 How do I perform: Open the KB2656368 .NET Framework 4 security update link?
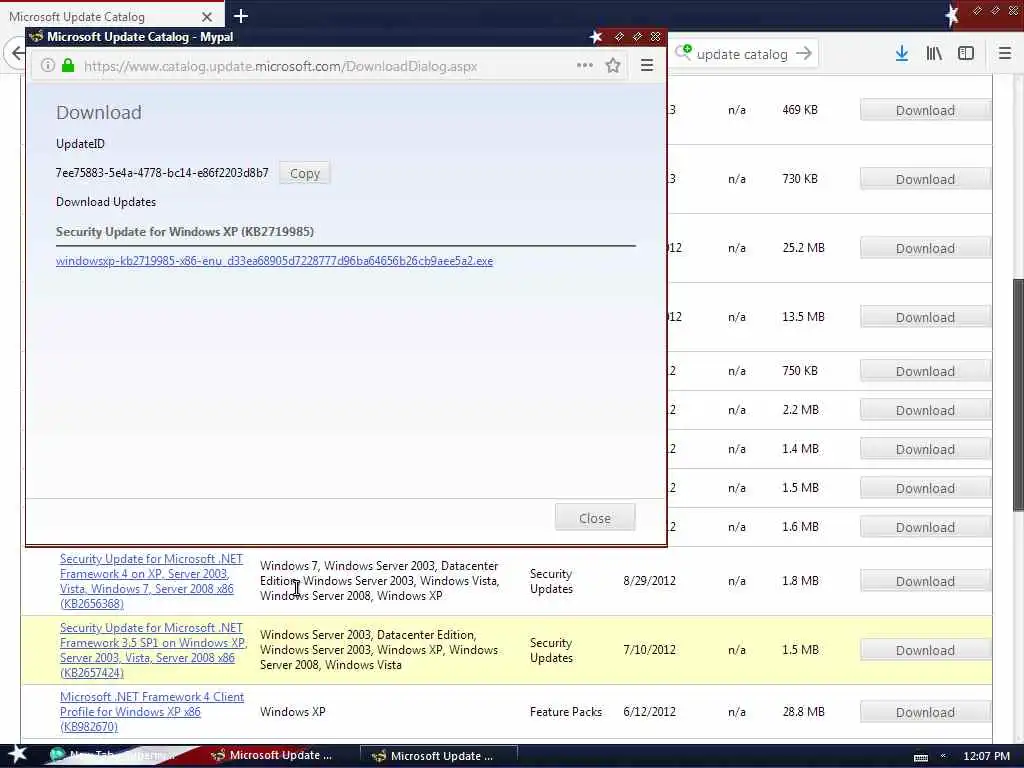[151, 581]
